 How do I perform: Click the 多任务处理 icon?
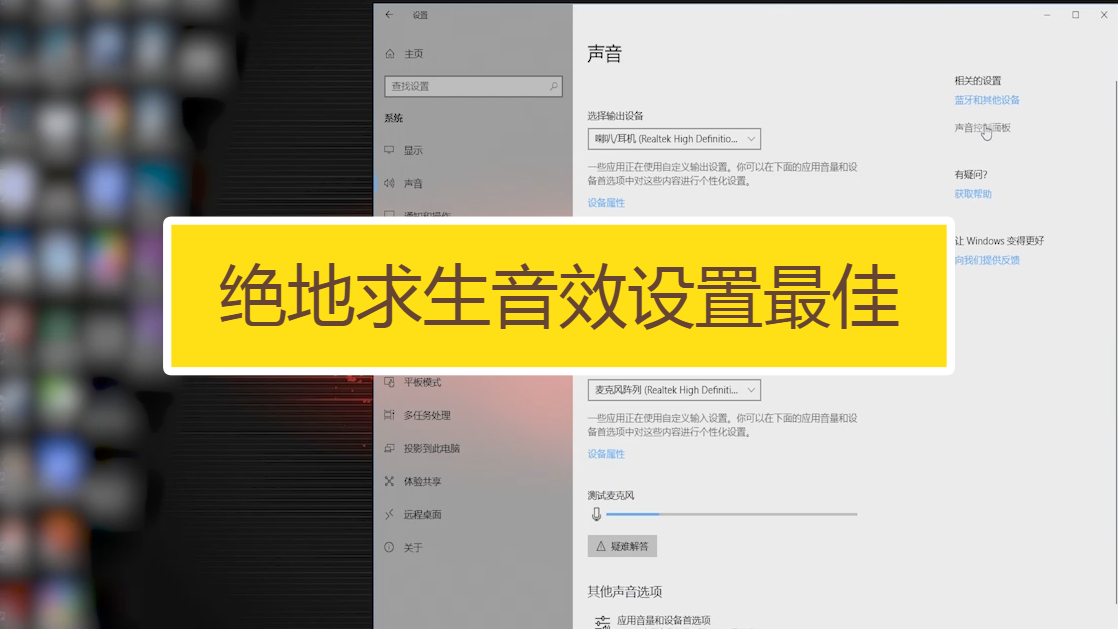pos(389,415)
